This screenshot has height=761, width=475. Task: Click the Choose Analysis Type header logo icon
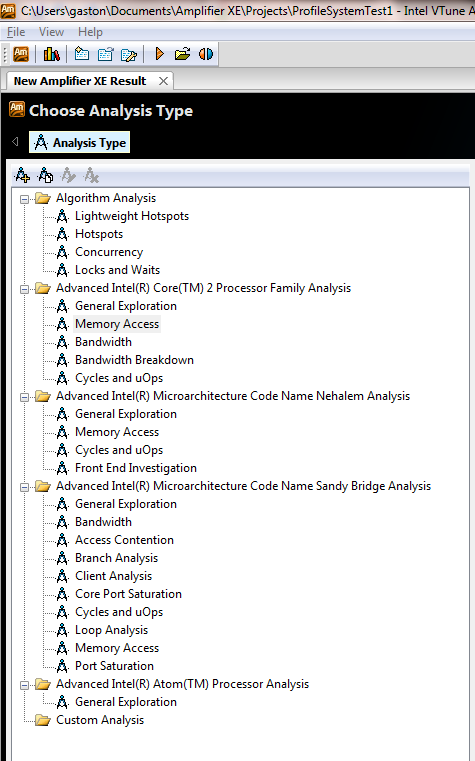pos(16,109)
